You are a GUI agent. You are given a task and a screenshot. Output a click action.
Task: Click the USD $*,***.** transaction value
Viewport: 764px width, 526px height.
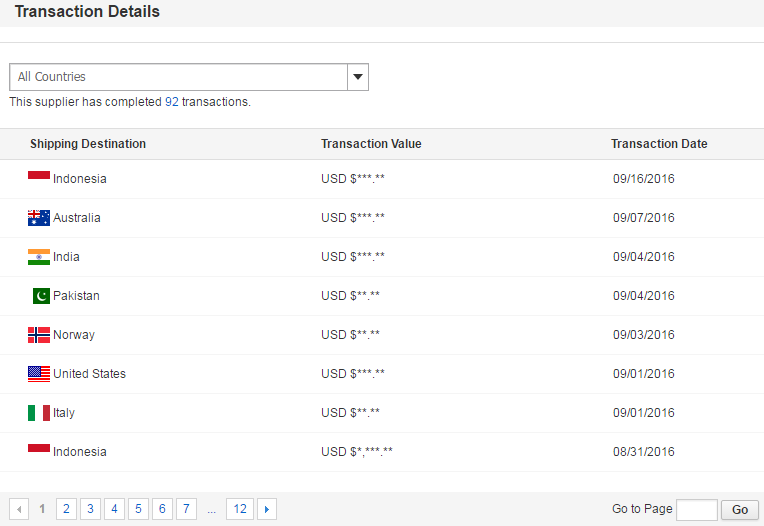[357, 451]
